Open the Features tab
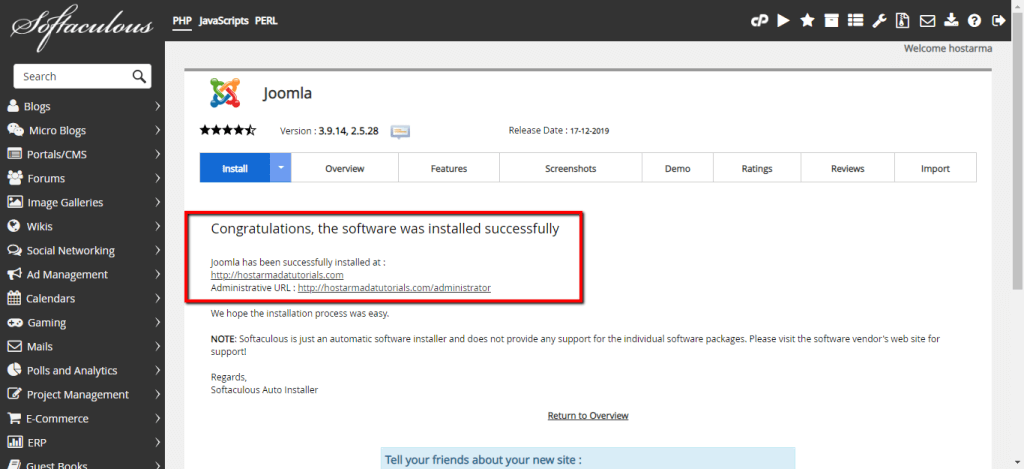This screenshot has width=1024, height=469. point(449,168)
